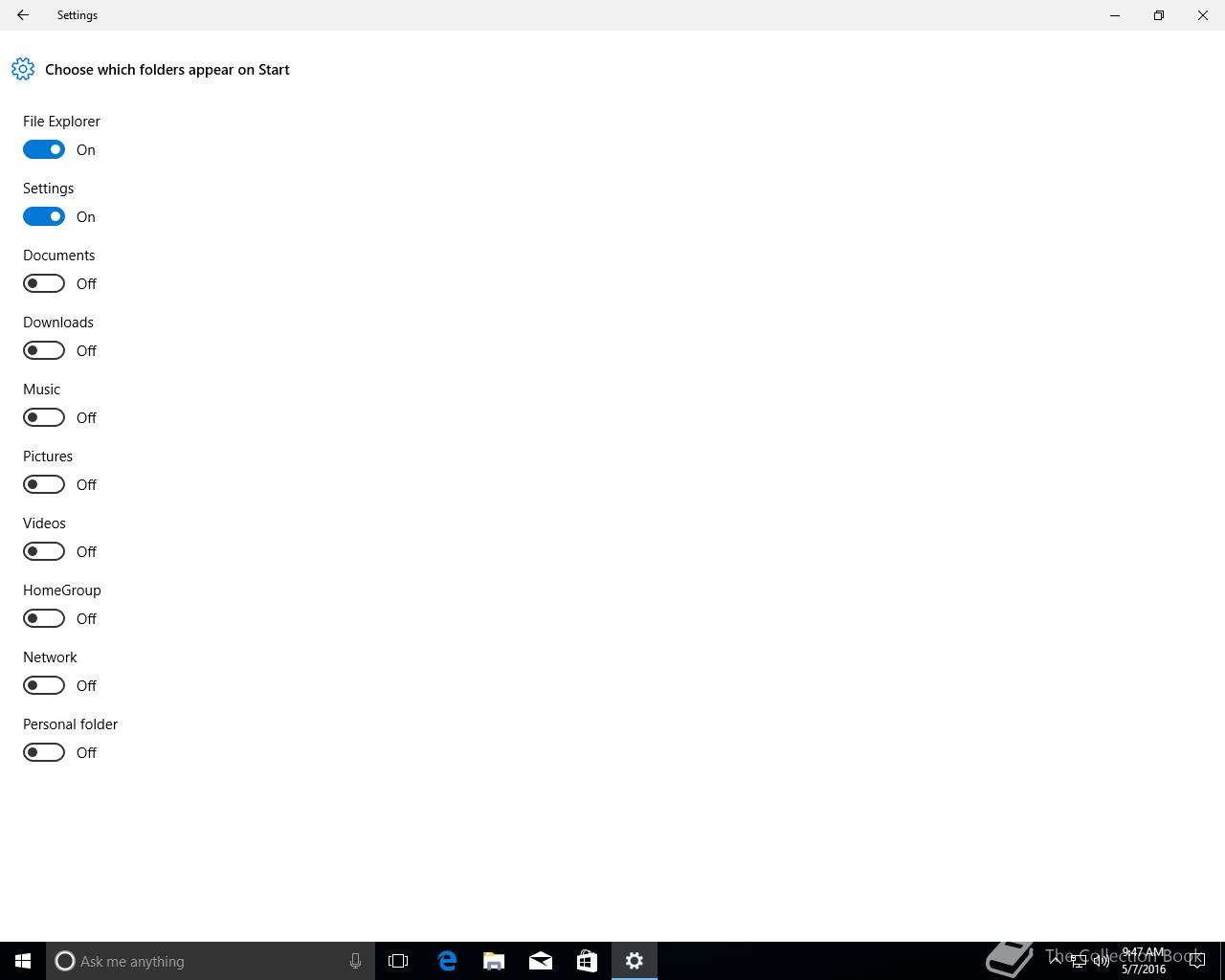Turn on the Network toggle
1225x980 pixels.
tap(44, 685)
